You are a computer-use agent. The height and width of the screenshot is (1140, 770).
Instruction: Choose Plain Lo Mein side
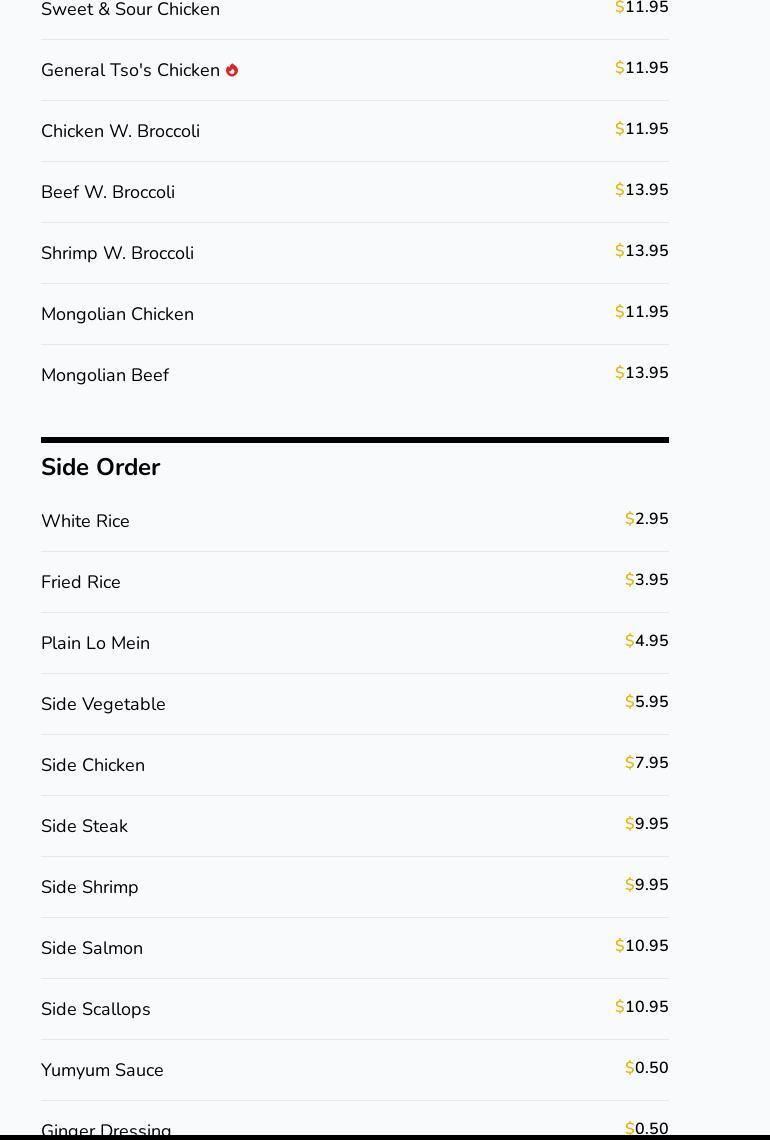[355, 643]
